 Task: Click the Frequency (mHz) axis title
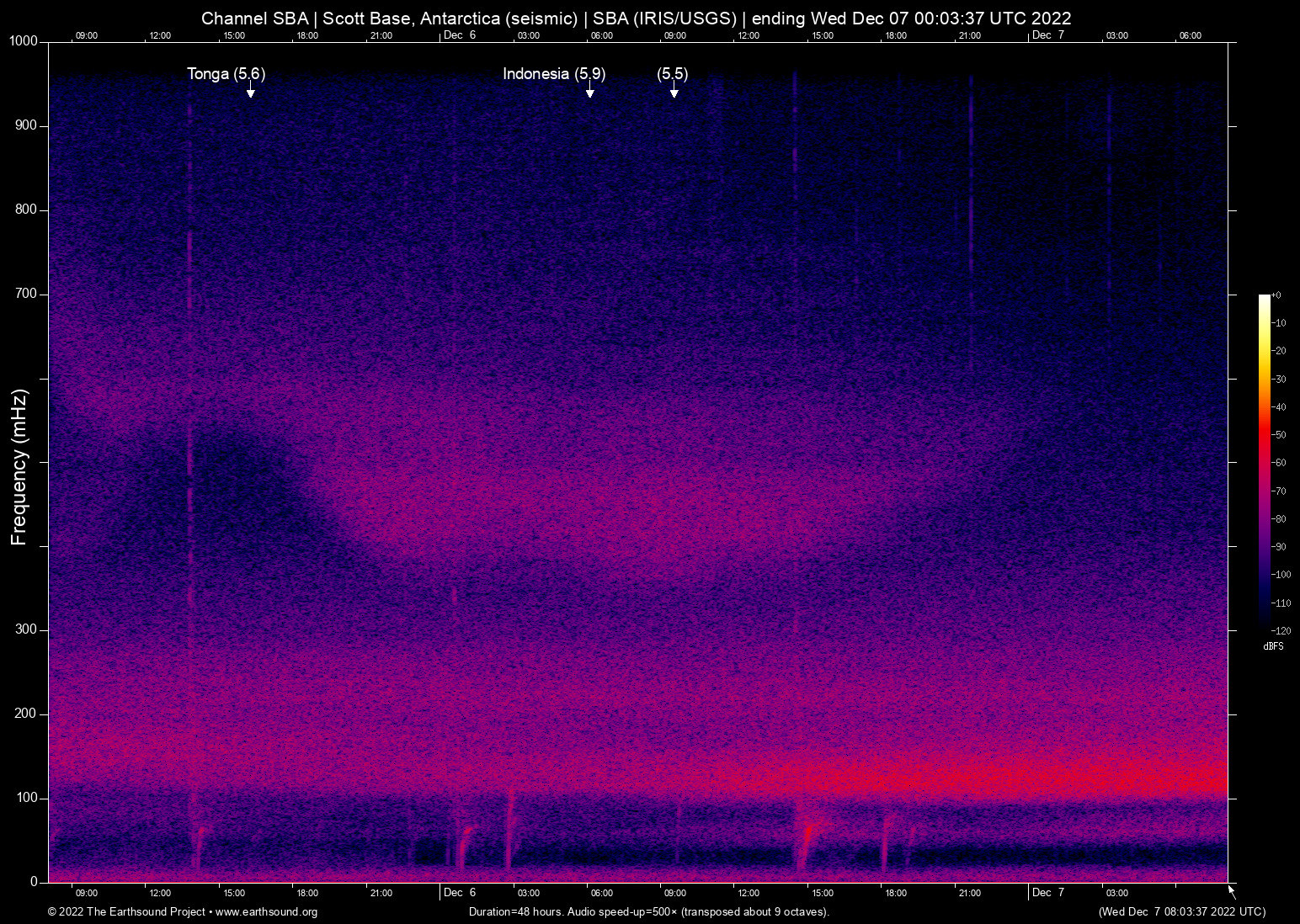[16, 463]
